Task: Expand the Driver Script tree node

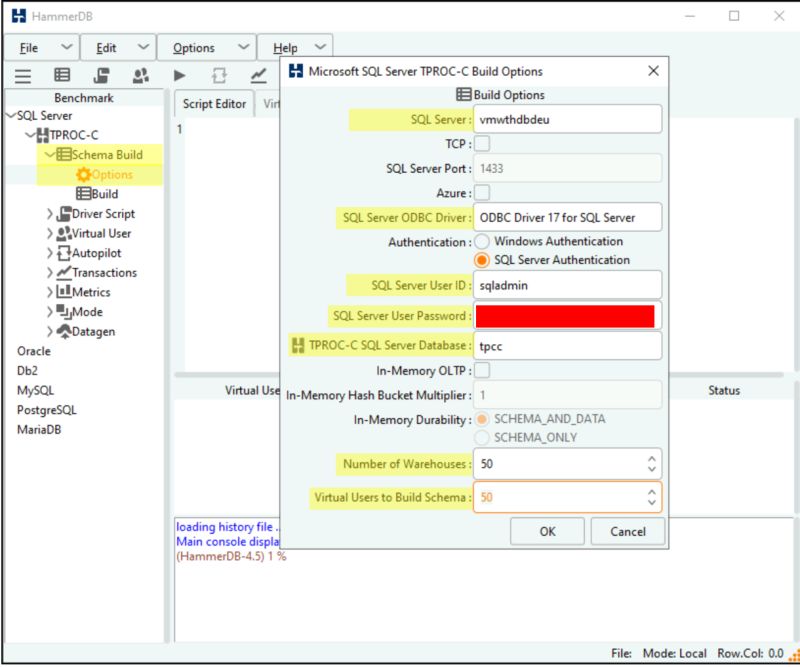Action: click(x=49, y=214)
